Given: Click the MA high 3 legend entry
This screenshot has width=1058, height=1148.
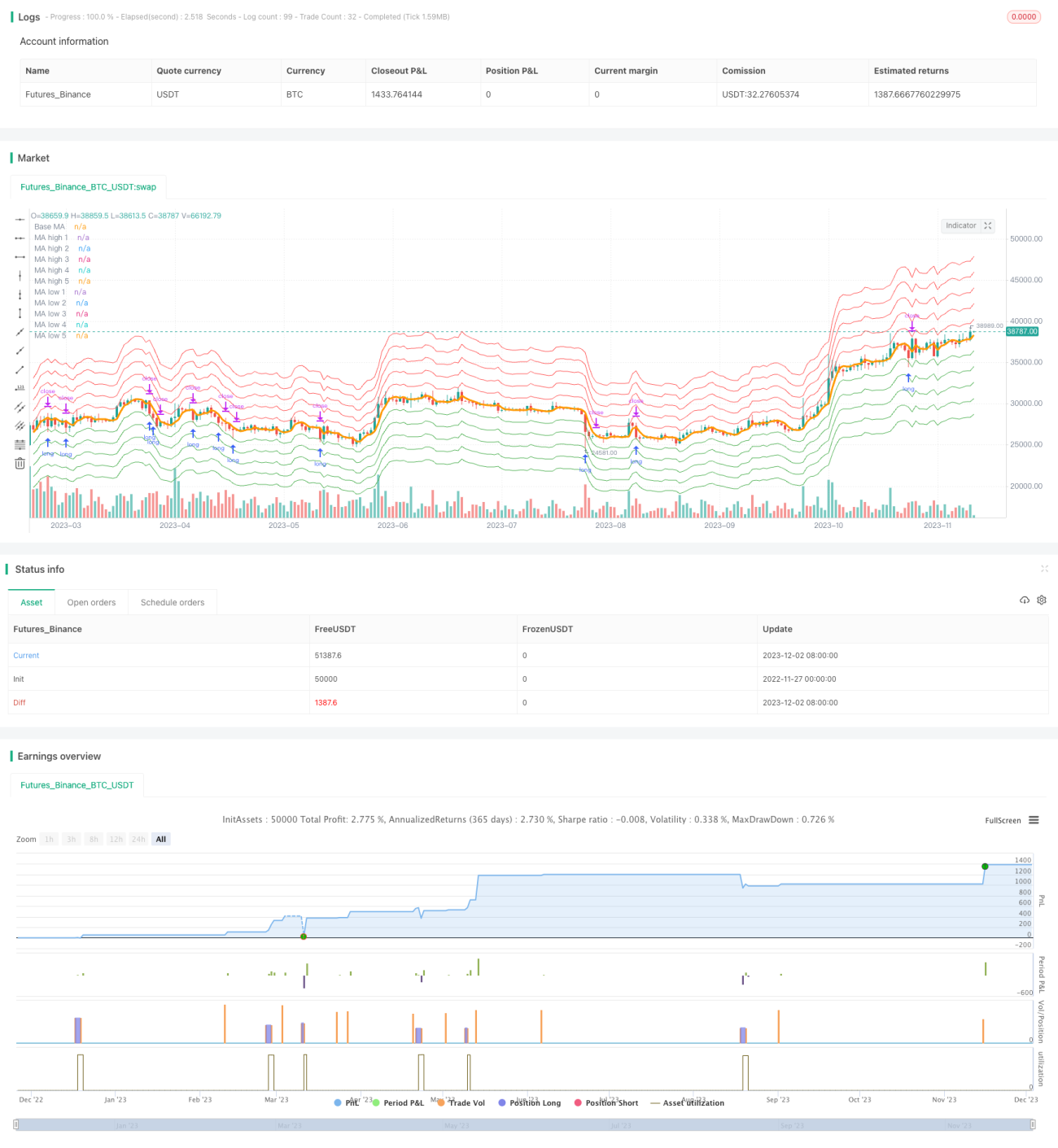Looking at the screenshot, I should pyautogui.click(x=62, y=259).
